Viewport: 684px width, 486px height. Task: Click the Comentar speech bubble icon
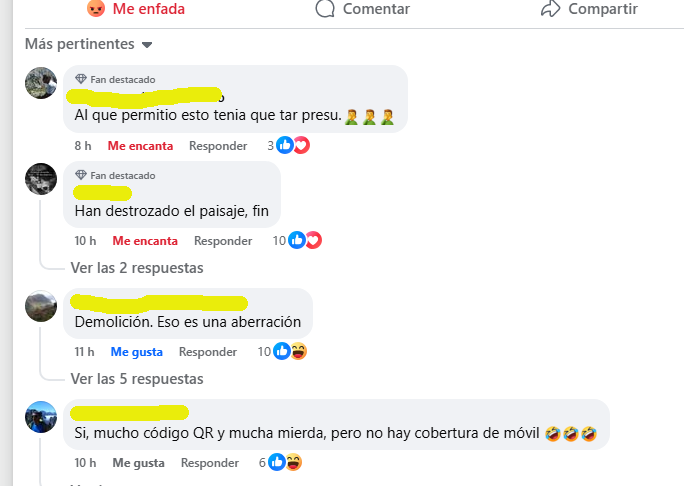point(325,8)
